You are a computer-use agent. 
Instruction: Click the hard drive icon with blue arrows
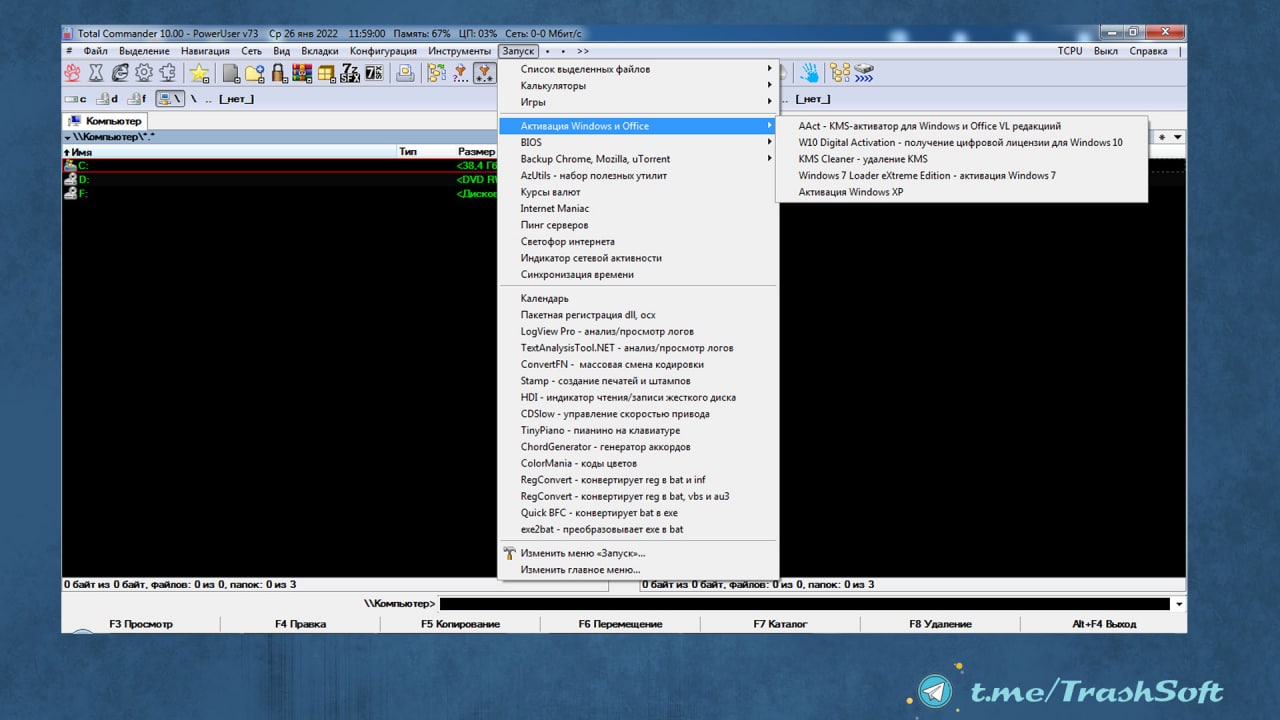864,72
